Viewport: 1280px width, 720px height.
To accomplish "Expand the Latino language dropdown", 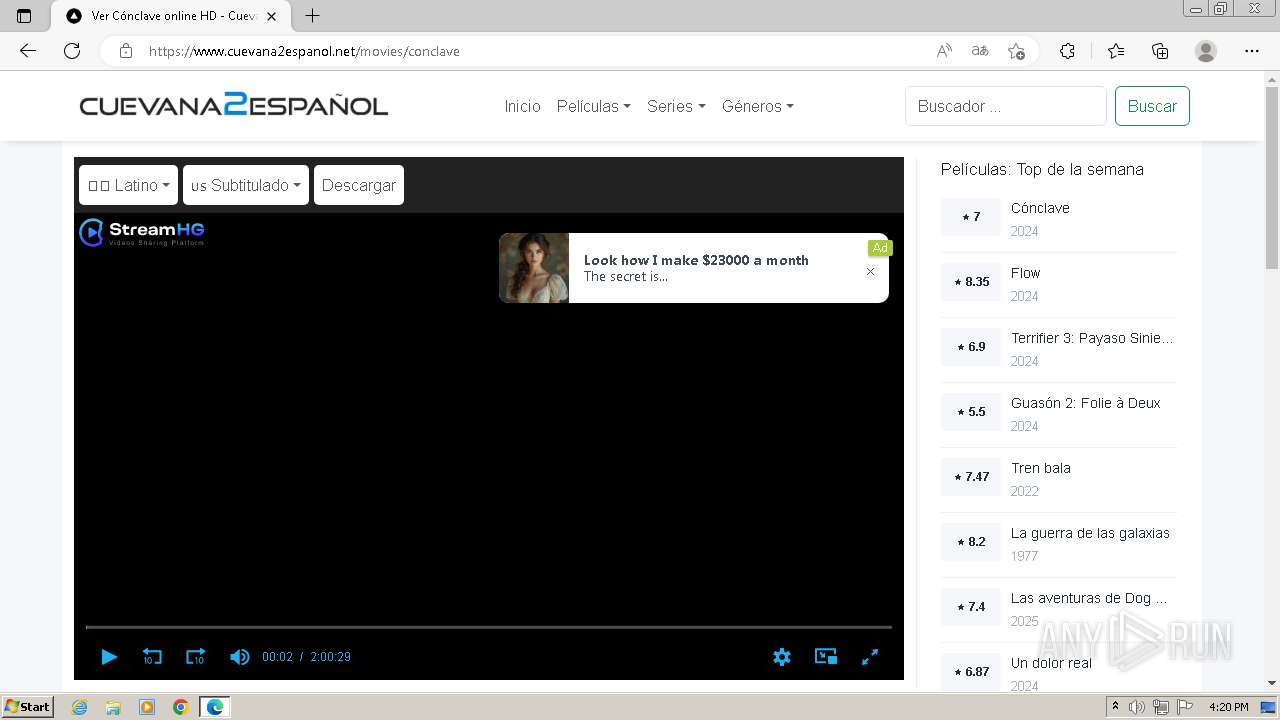I will [x=128, y=185].
